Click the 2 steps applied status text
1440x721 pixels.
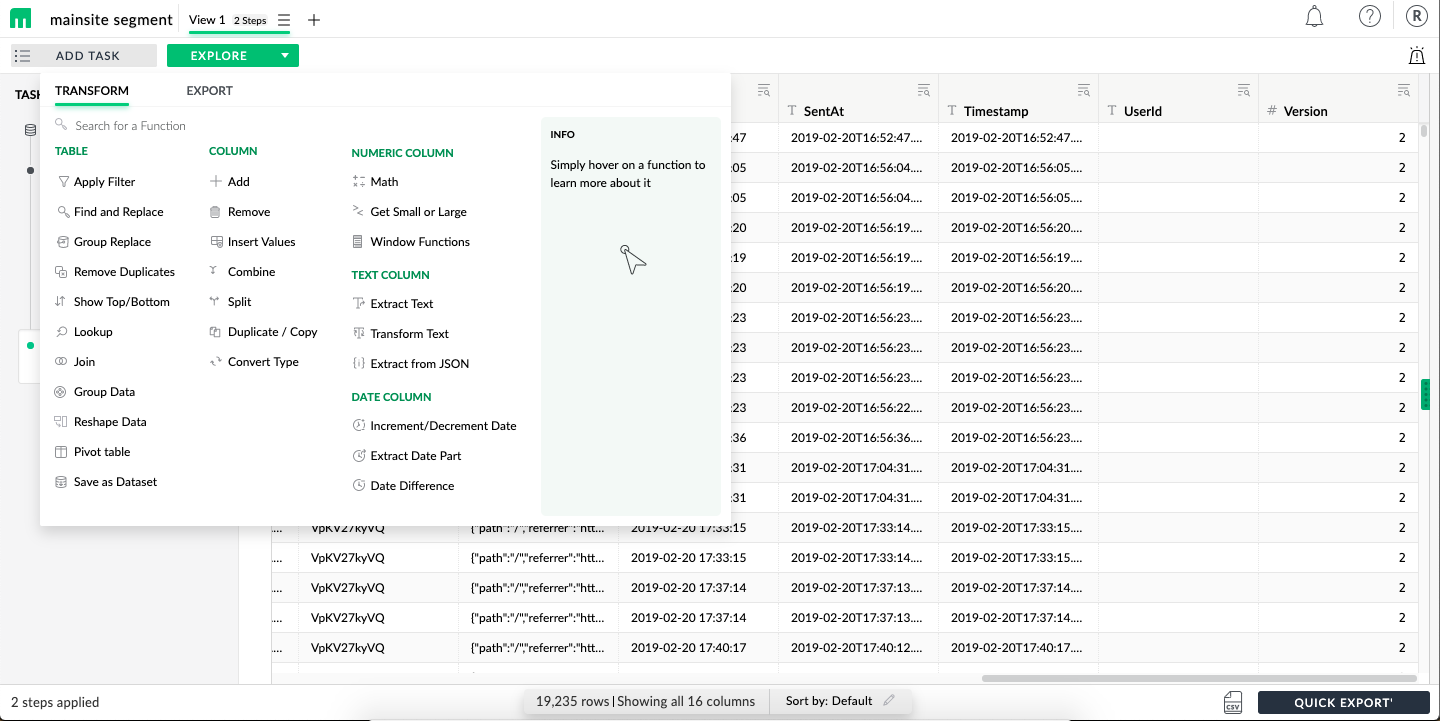click(55, 702)
